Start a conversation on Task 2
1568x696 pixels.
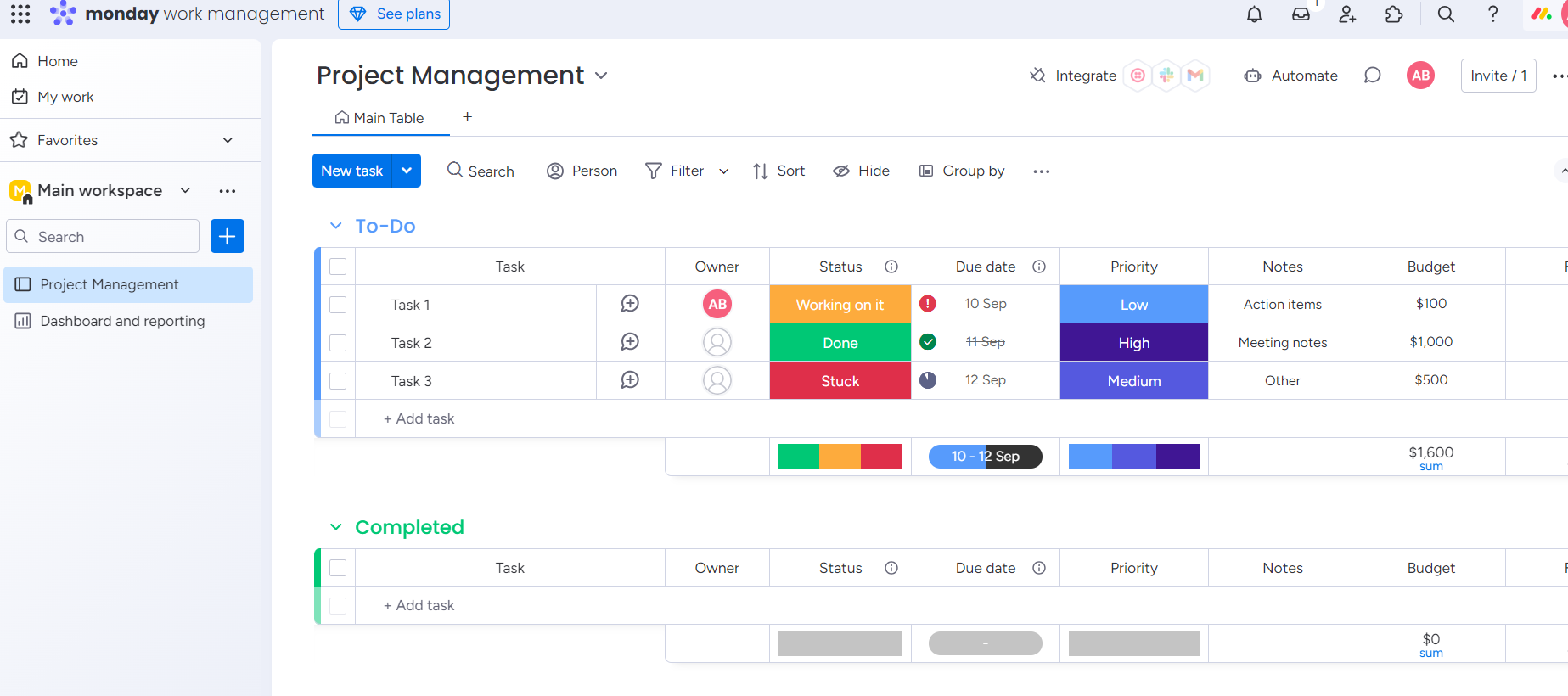(x=630, y=342)
